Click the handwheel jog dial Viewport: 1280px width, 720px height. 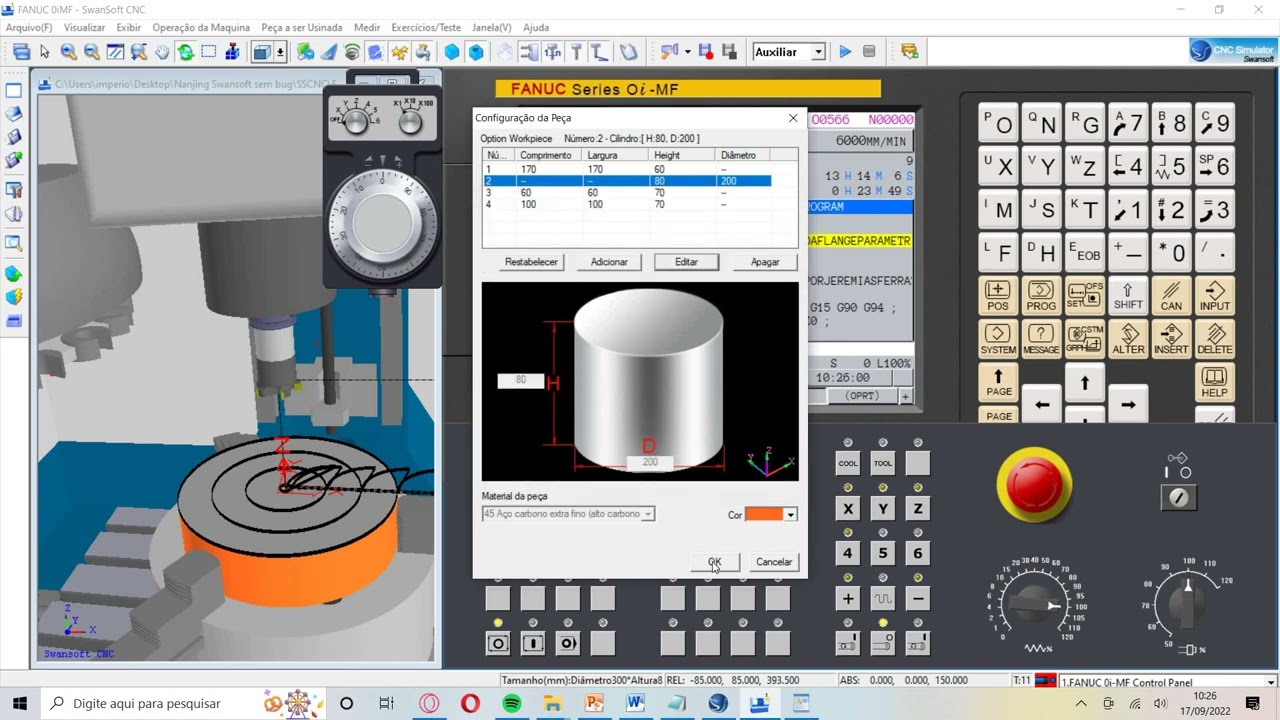(x=383, y=222)
